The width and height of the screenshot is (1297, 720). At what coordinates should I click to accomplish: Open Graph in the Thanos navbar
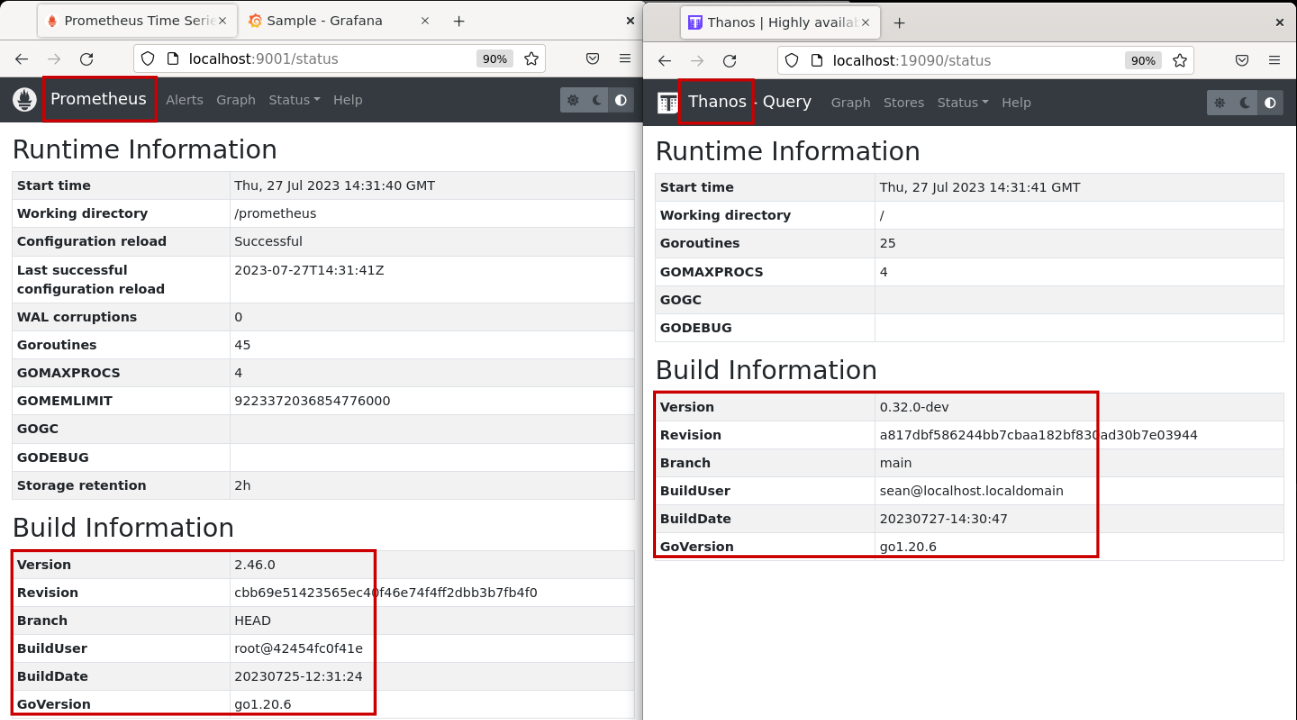[851, 103]
